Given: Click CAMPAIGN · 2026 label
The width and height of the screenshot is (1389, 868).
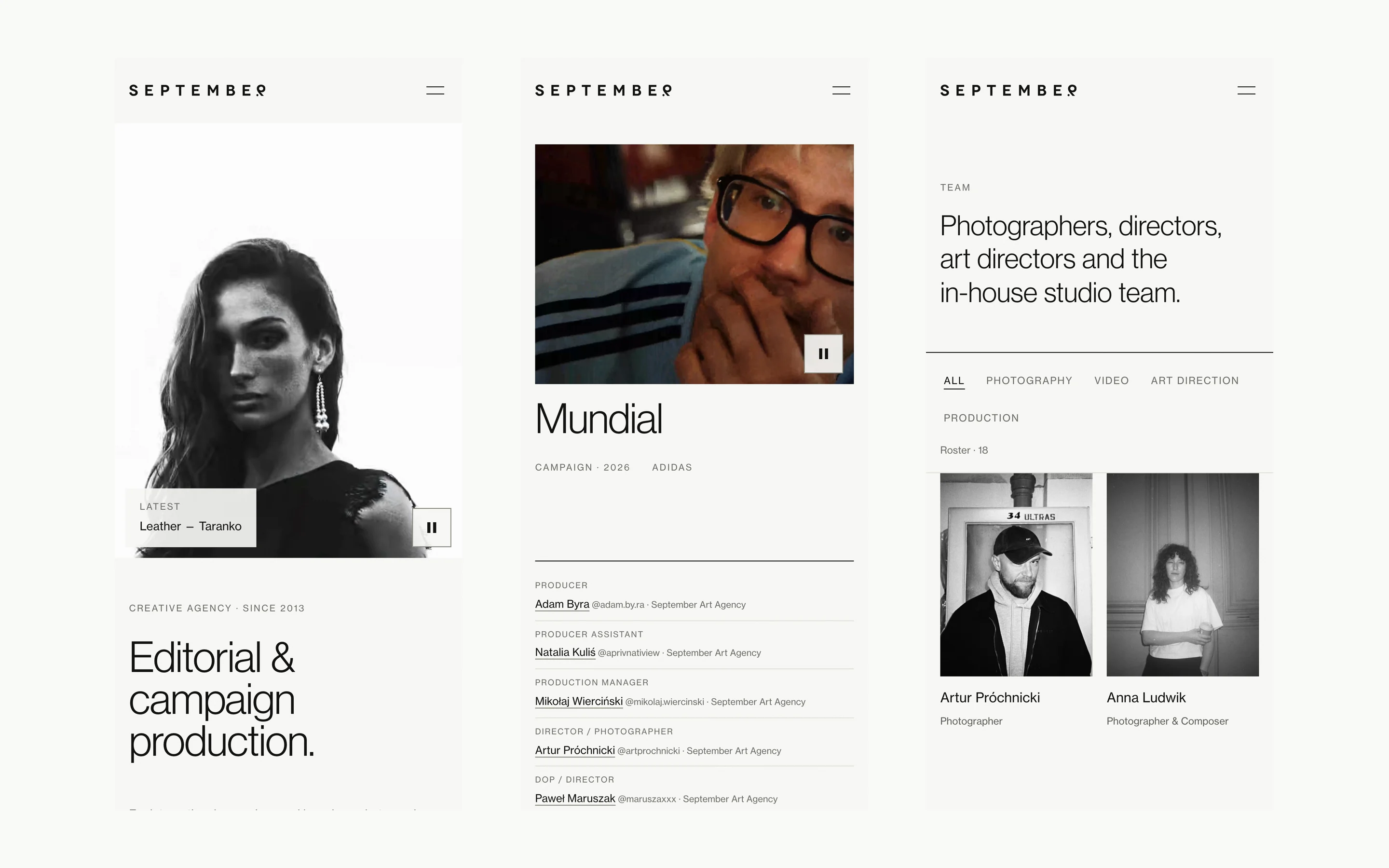Looking at the screenshot, I should 582,467.
